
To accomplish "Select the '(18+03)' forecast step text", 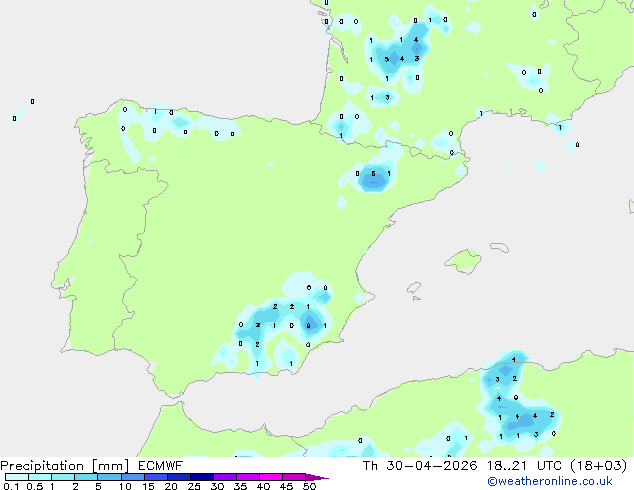I will [599, 466].
